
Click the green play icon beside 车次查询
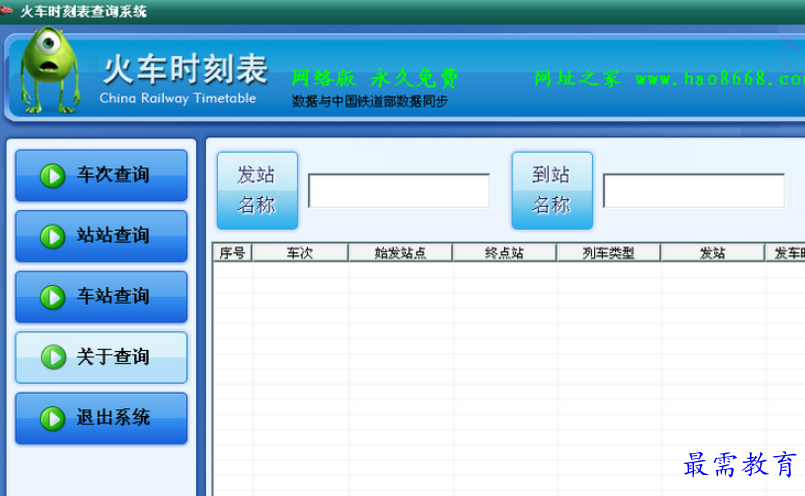point(53,176)
